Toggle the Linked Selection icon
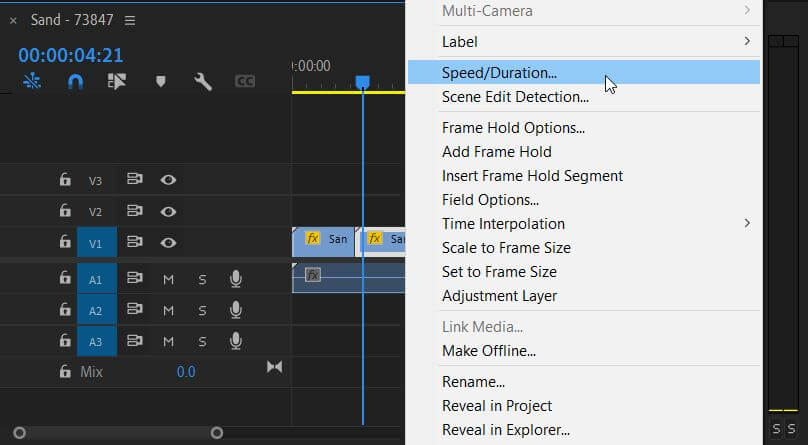The height and width of the screenshot is (445, 808). click(x=117, y=82)
